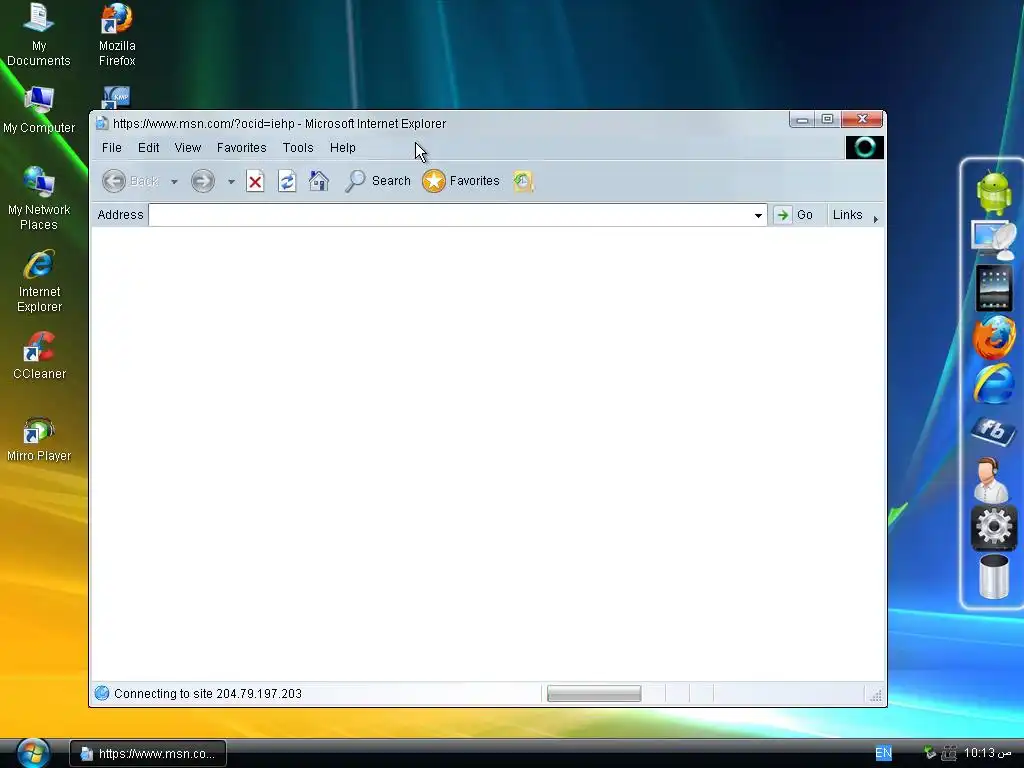Image resolution: width=1024 pixels, height=768 pixels.
Task: Click the IE throbber logo icon
Action: (x=865, y=148)
